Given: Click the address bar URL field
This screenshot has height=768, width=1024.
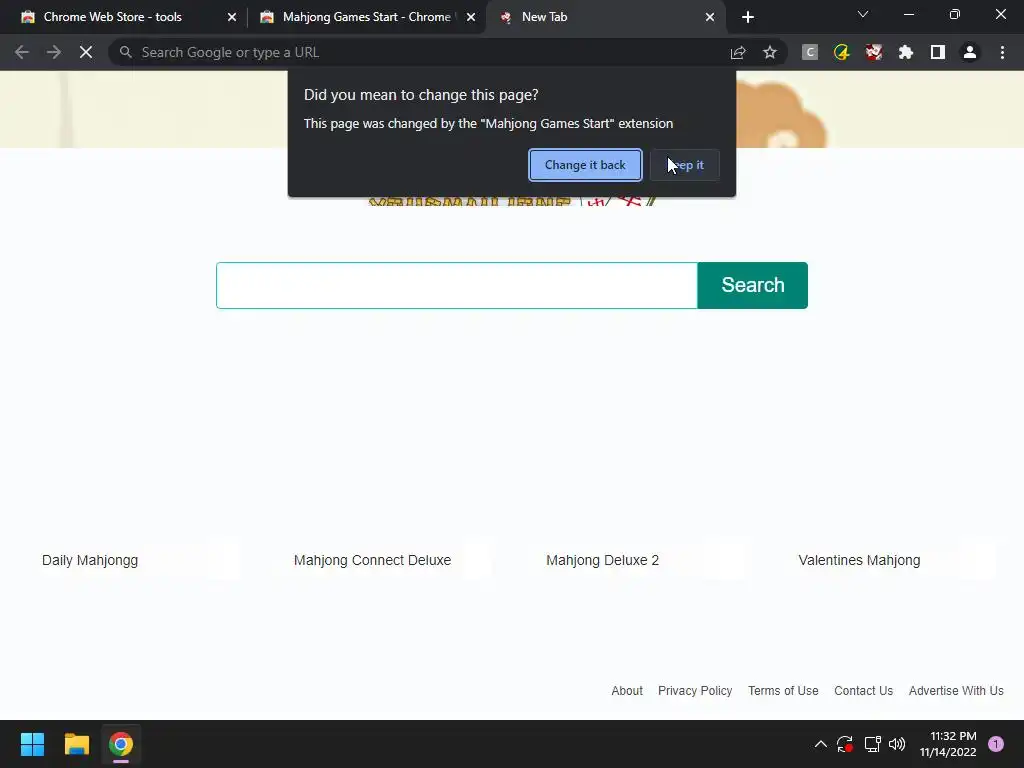Looking at the screenshot, I should [418, 52].
